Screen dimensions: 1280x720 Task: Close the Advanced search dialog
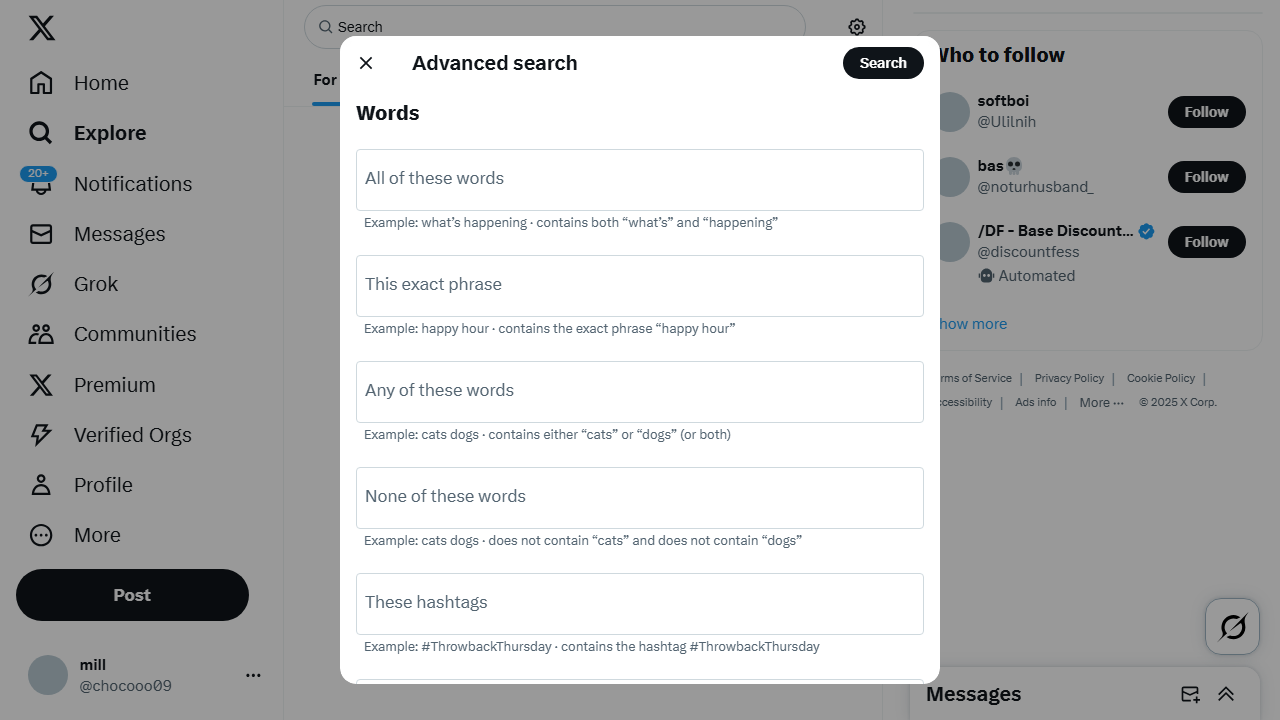(x=366, y=63)
